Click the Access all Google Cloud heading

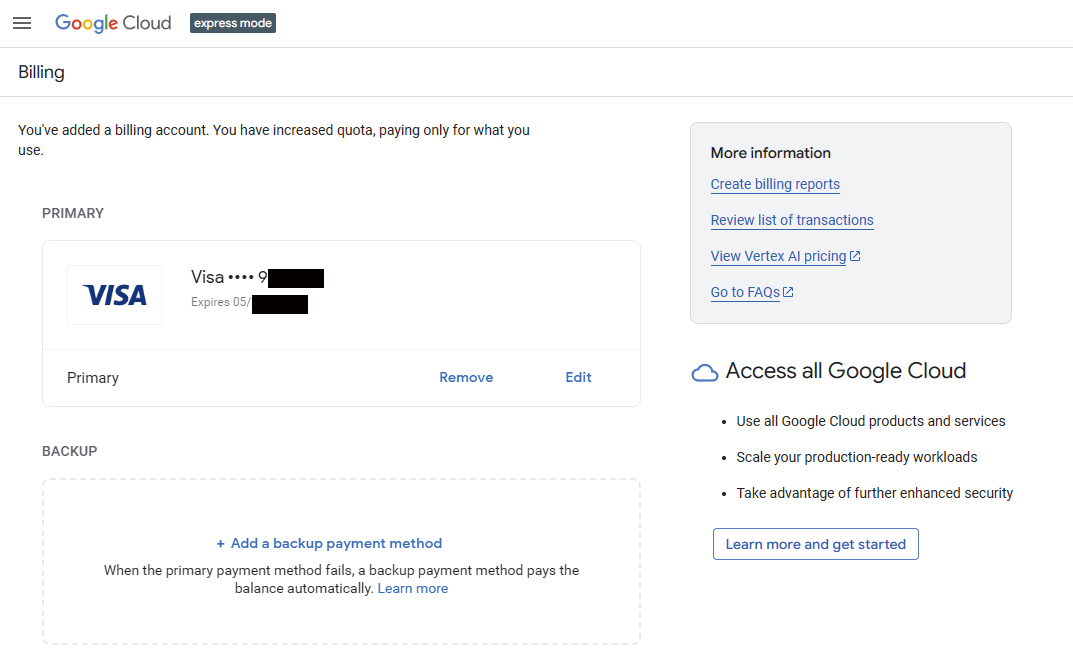(x=845, y=371)
